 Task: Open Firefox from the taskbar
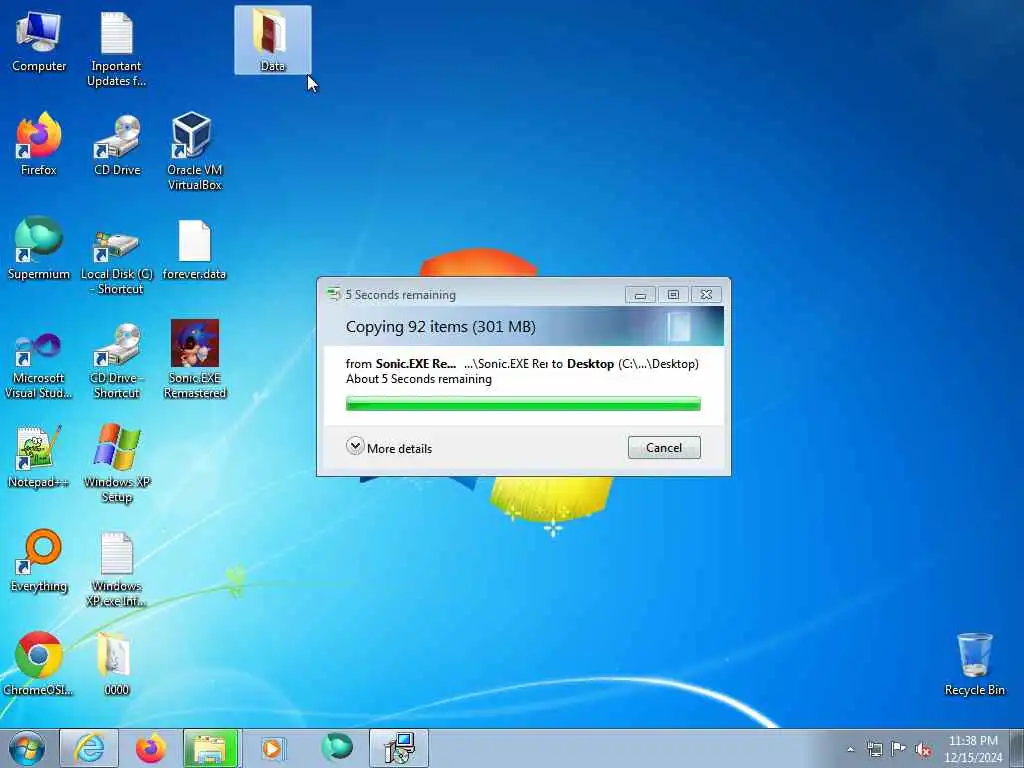pyautogui.click(x=150, y=748)
